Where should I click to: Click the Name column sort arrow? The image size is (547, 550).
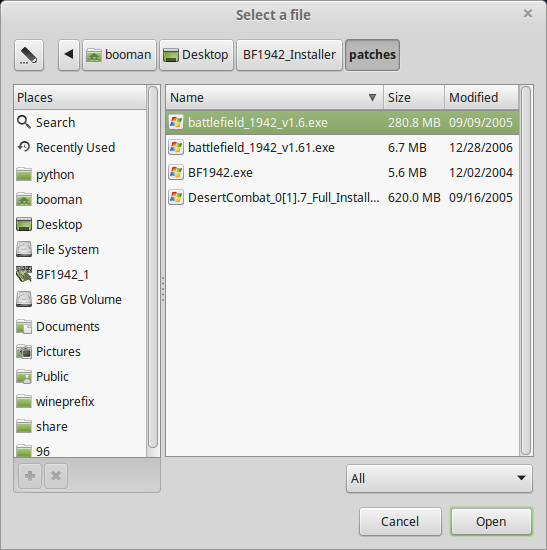pyautogui.click(x=372, y=97)
